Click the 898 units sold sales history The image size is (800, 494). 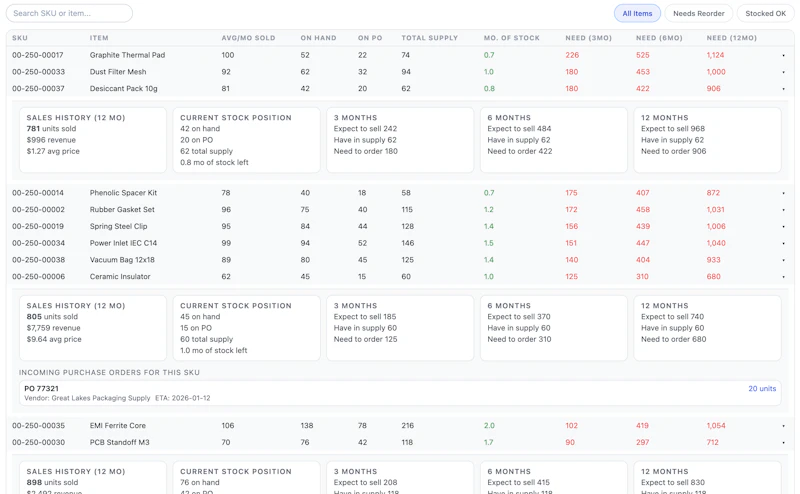52,483
